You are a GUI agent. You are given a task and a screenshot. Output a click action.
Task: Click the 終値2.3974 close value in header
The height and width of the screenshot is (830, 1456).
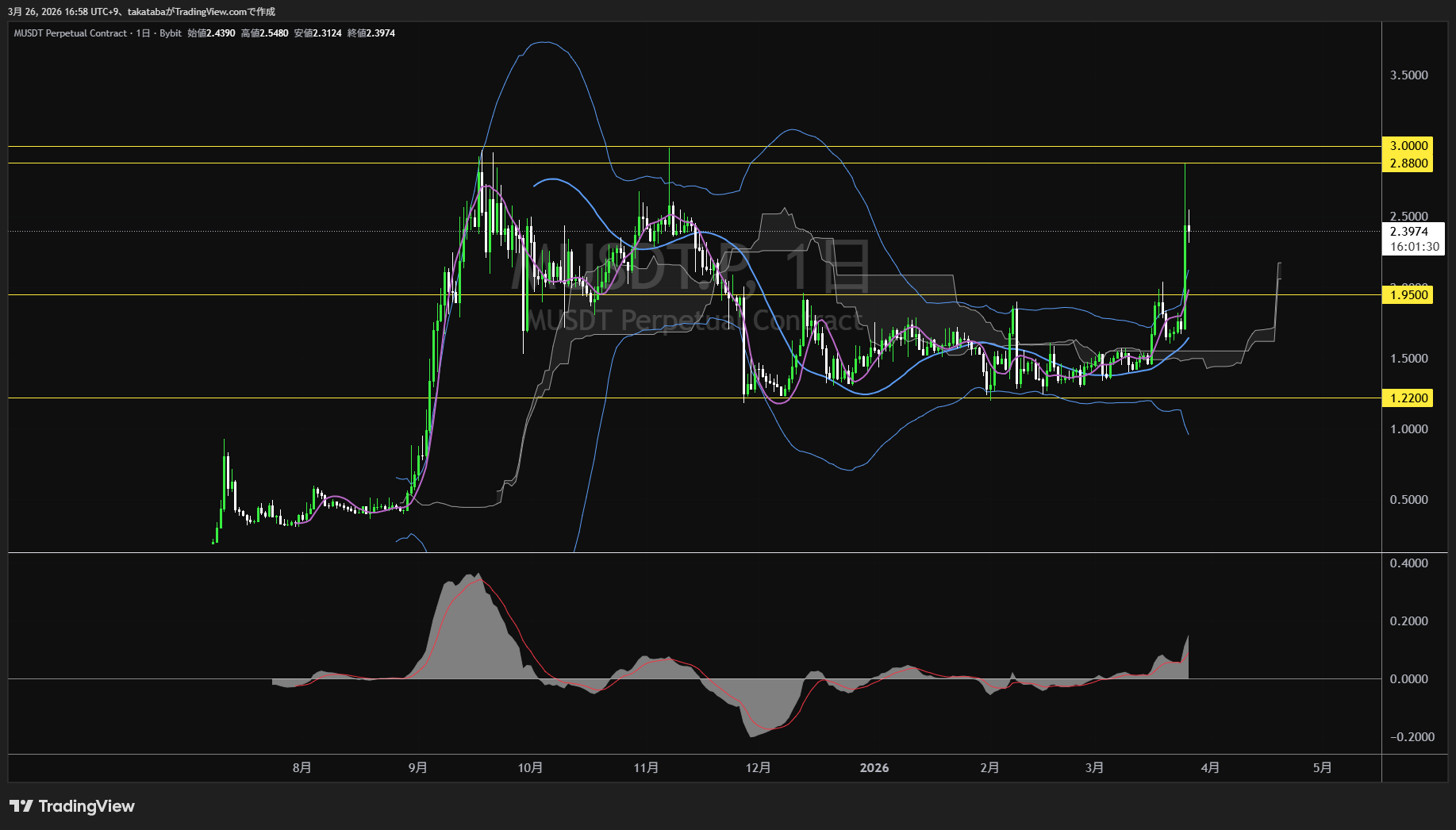point(371,33)
